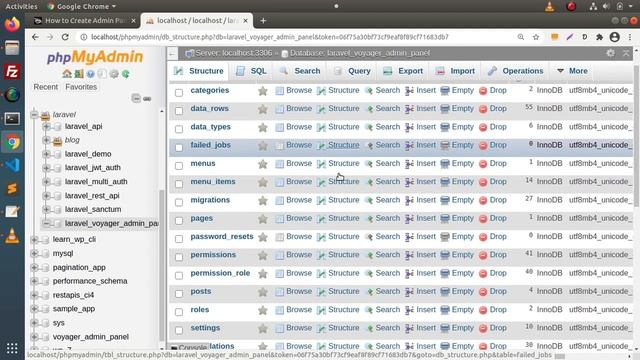The height and width of the screenshot is (360, 640).
Task: Open Sublime Text from dock
Action: pos(12,189)
